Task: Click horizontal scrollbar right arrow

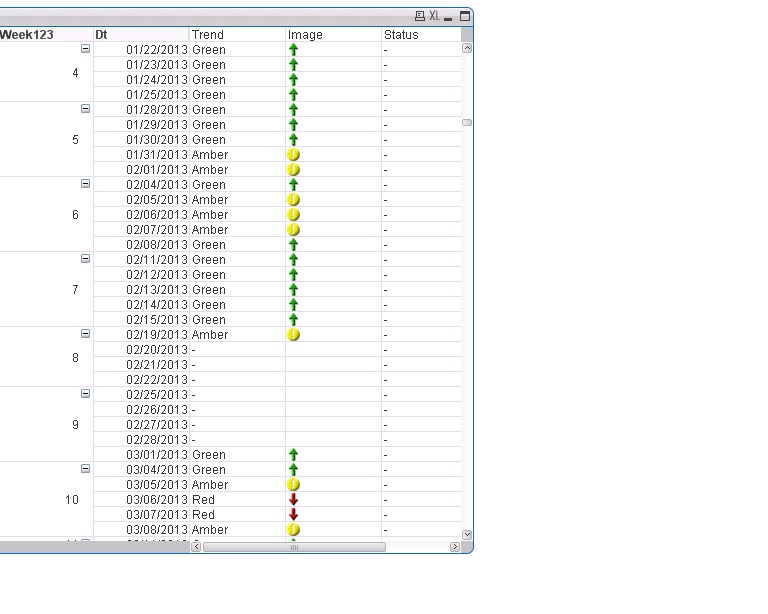Action: click(455, 547)
